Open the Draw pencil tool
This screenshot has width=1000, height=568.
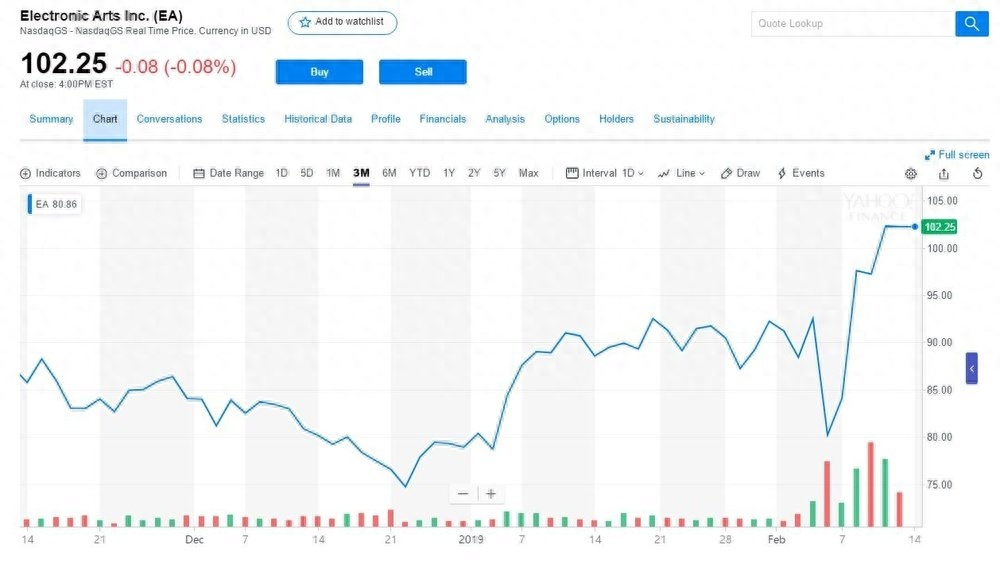click(741, 173)
